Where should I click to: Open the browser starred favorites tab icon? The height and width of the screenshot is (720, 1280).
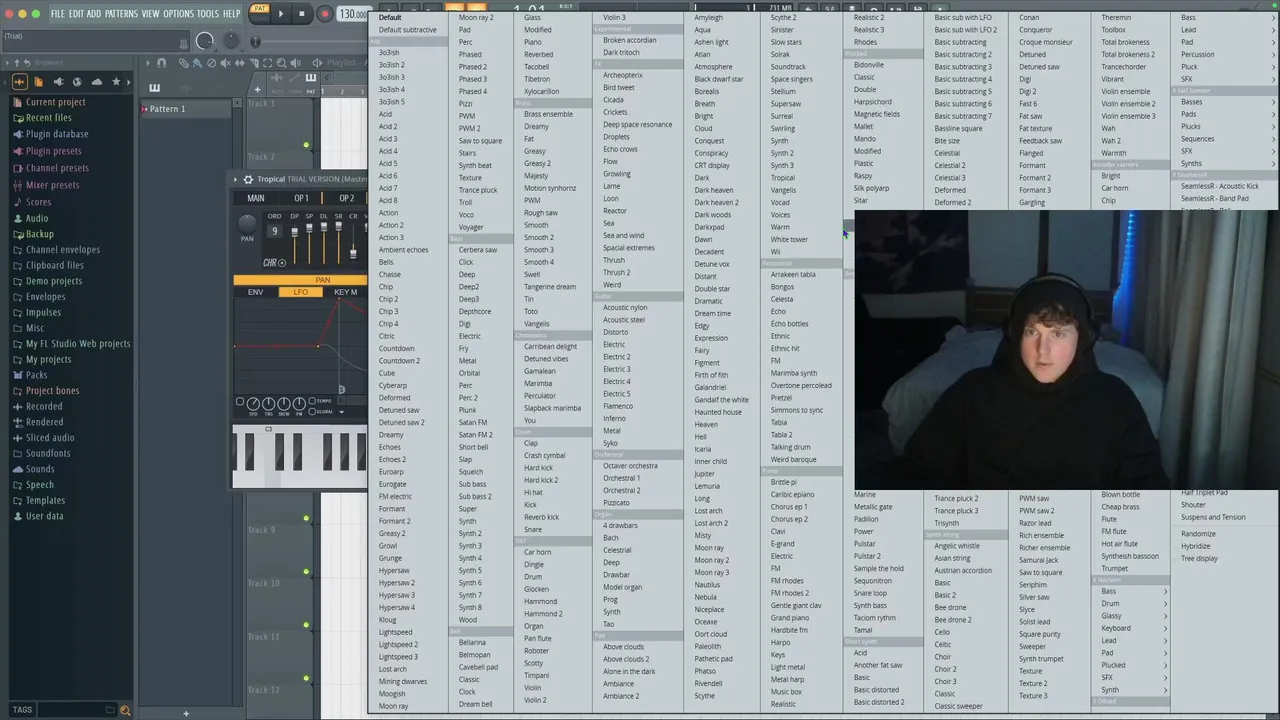[116, 82]
